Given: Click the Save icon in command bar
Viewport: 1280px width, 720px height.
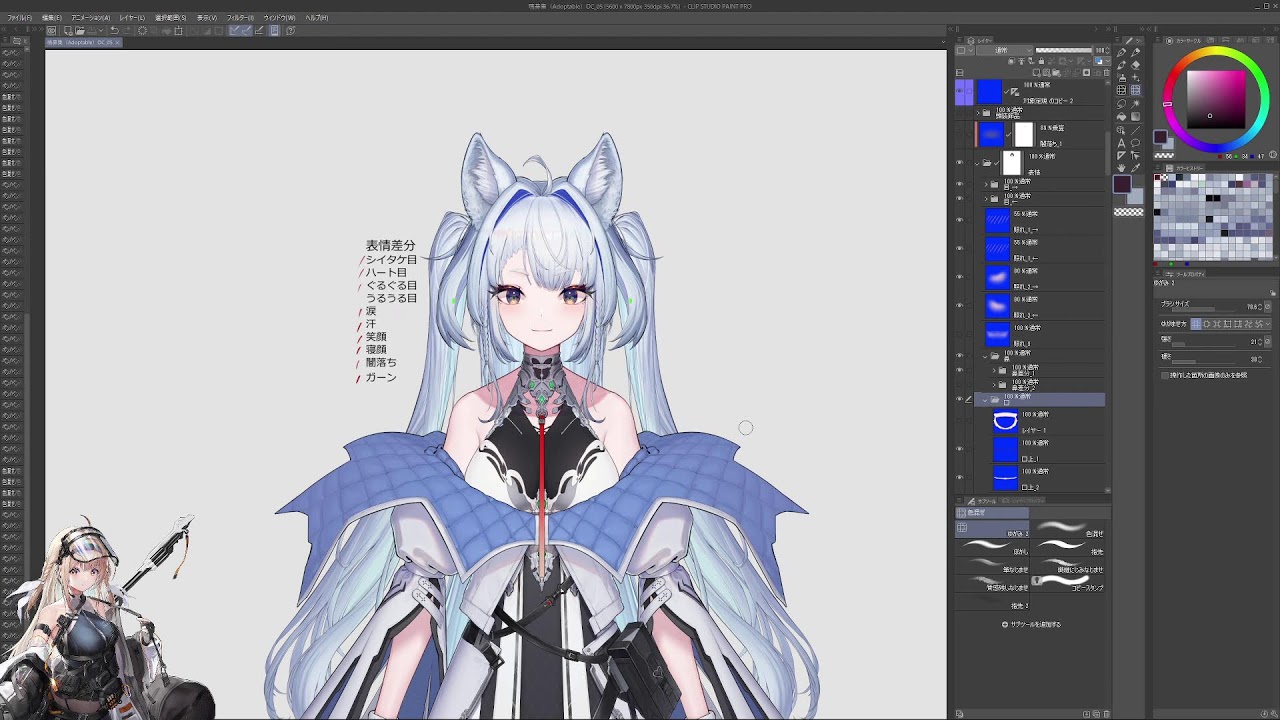Looking at the screenshot, I should 92,30.
